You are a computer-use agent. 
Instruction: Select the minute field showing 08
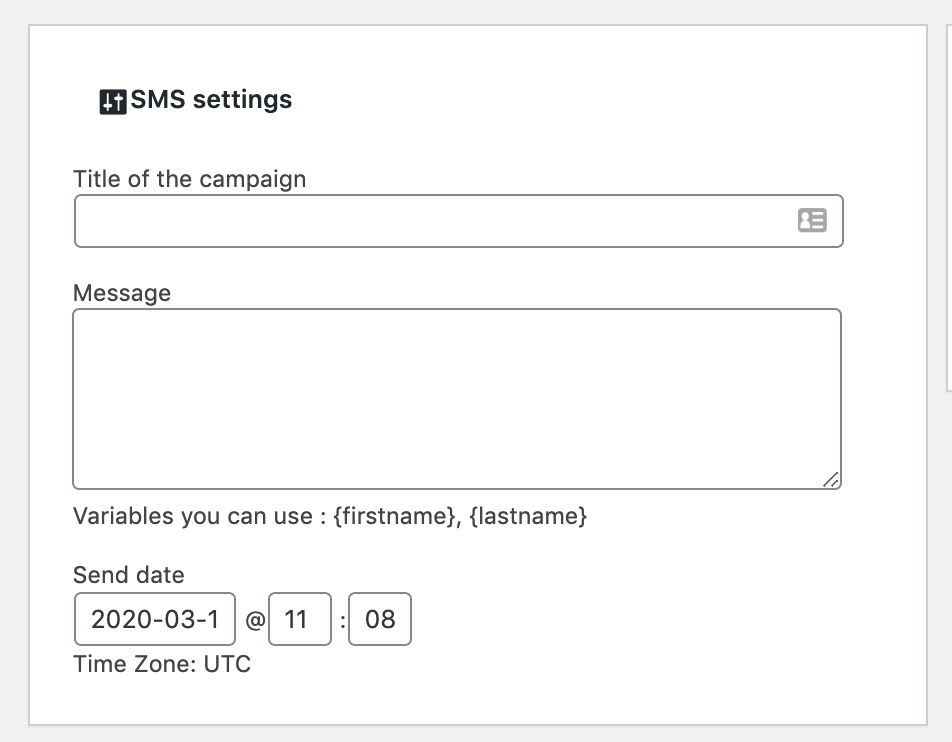pos(380,619)
